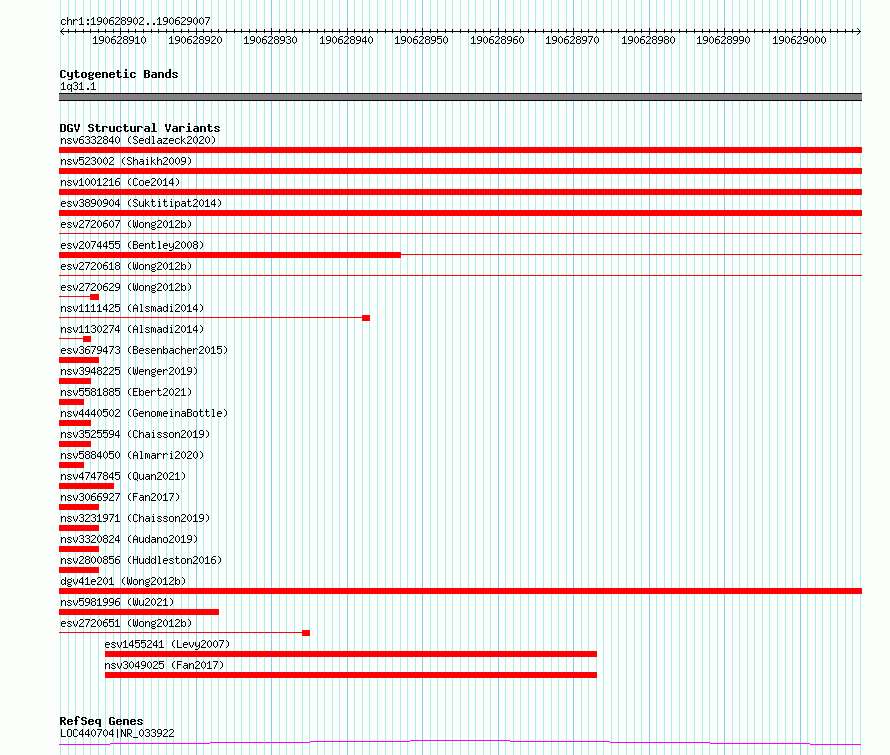Image resolution: width=890 pixels, height=755 pixels.
Task: Click the nsv6332840 (Sedlazeck2020) variant label
Action: pyautogui.click(x=138, y=140)
